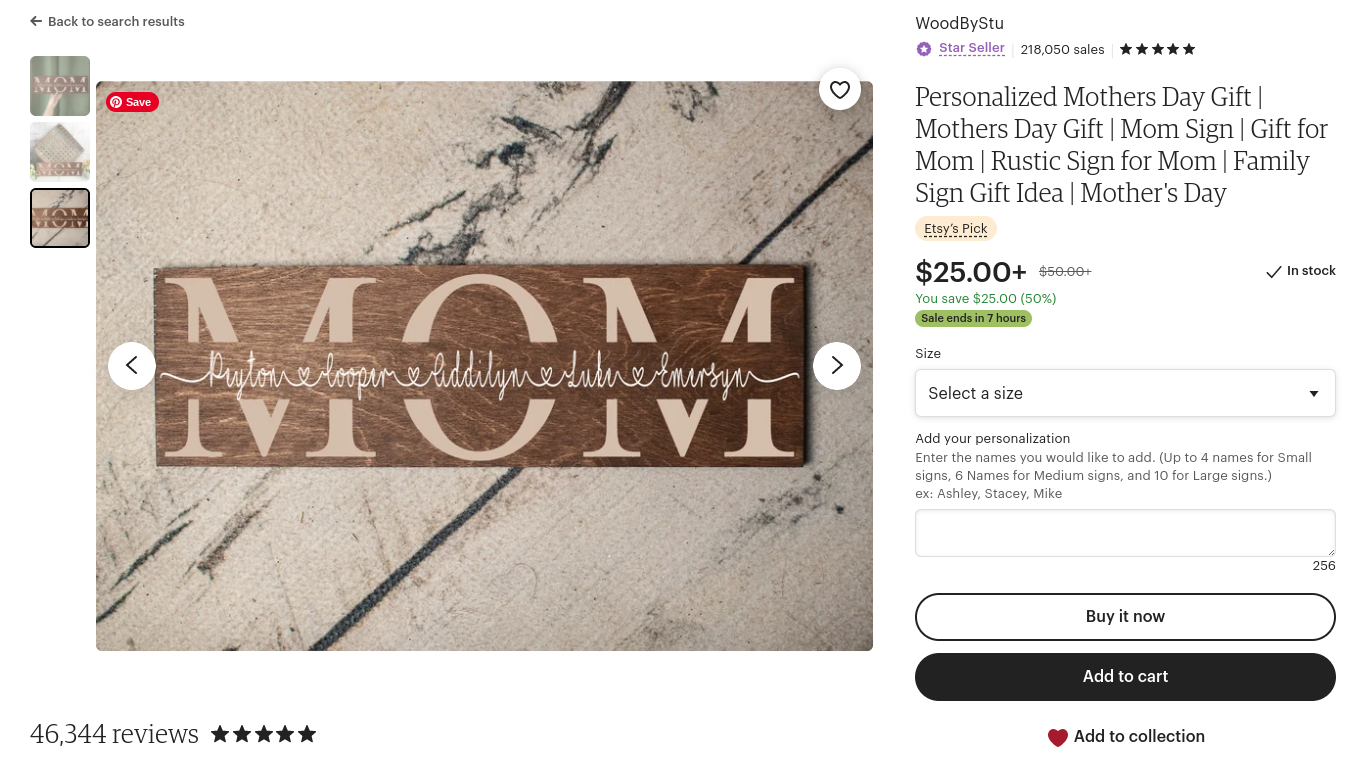Click the heart icon beside Add to collection
Image resolution: width=1366 pixels, height=768 pixels.
coord(1058,737)
